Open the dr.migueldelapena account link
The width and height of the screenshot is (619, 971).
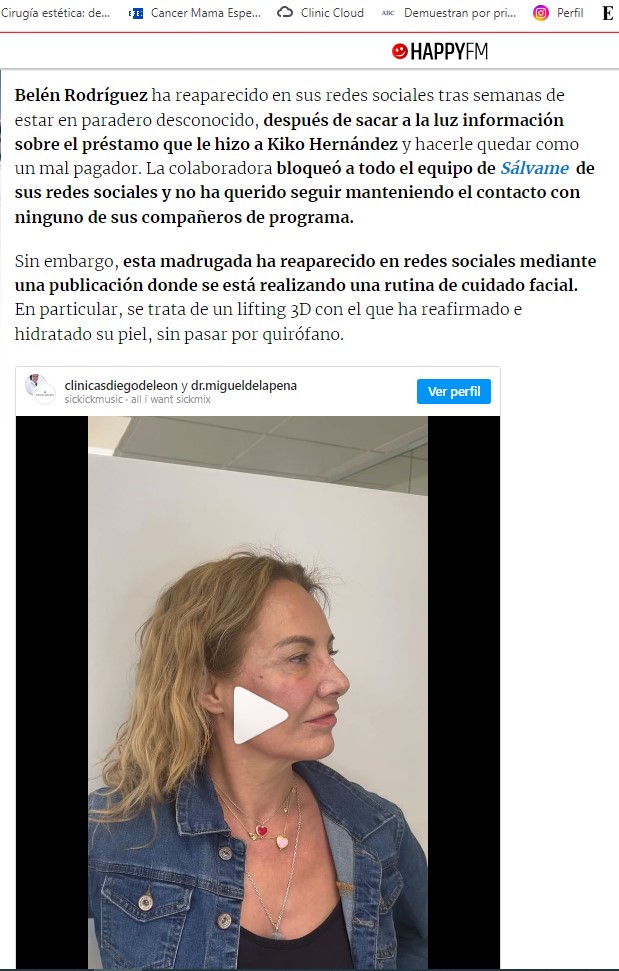(244, 385)
